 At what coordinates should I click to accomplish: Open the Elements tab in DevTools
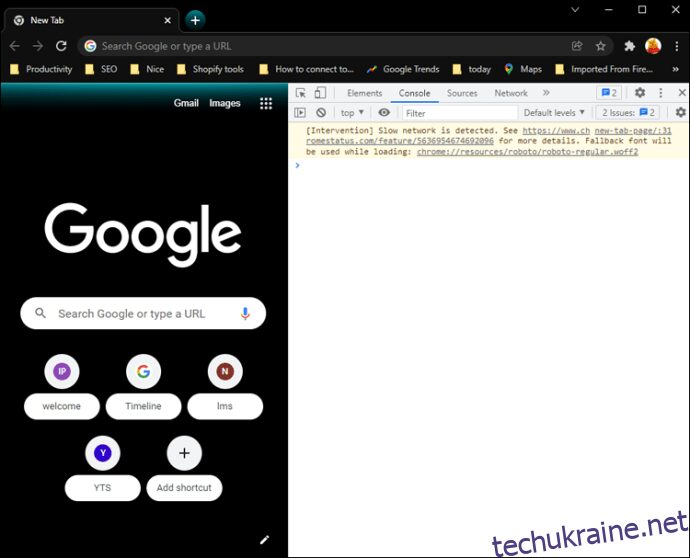pos(364,93)
